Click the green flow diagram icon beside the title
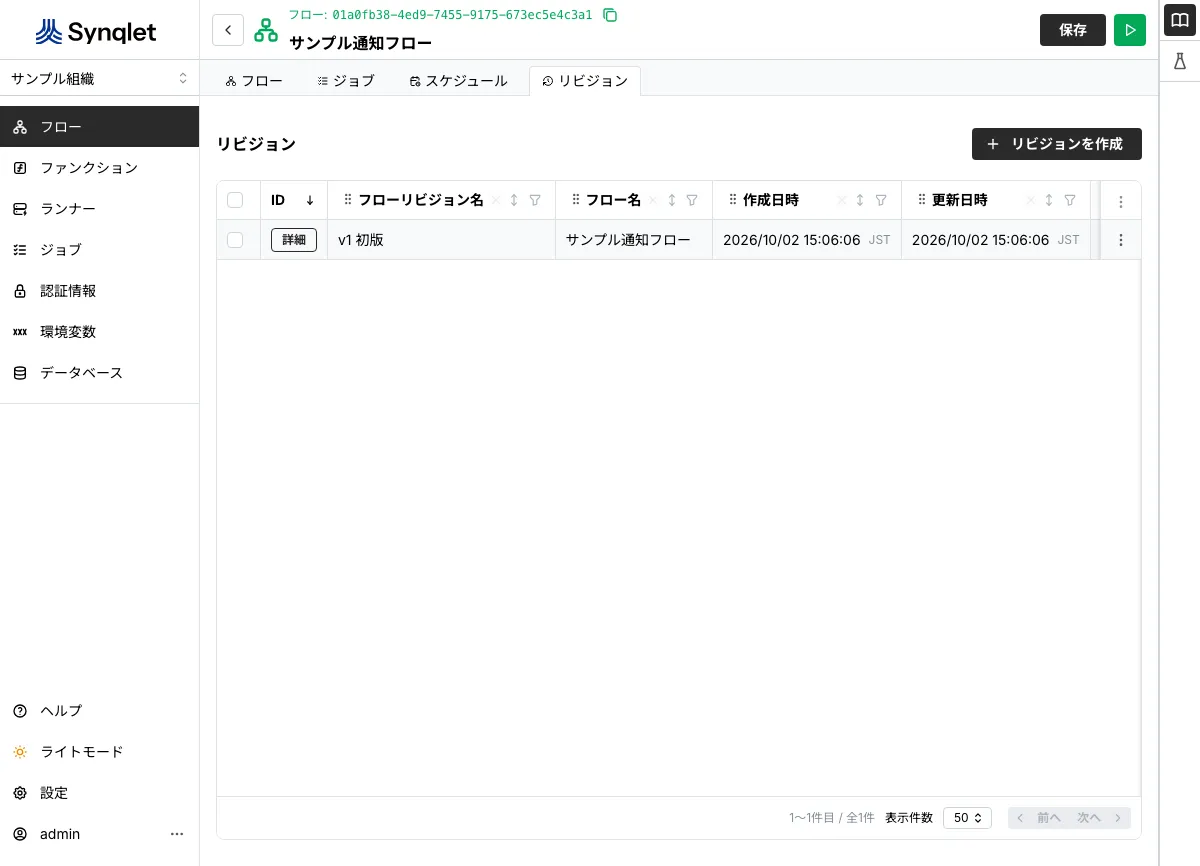The width and height of the screenshot is (1200, 866). tap(266, 30)
